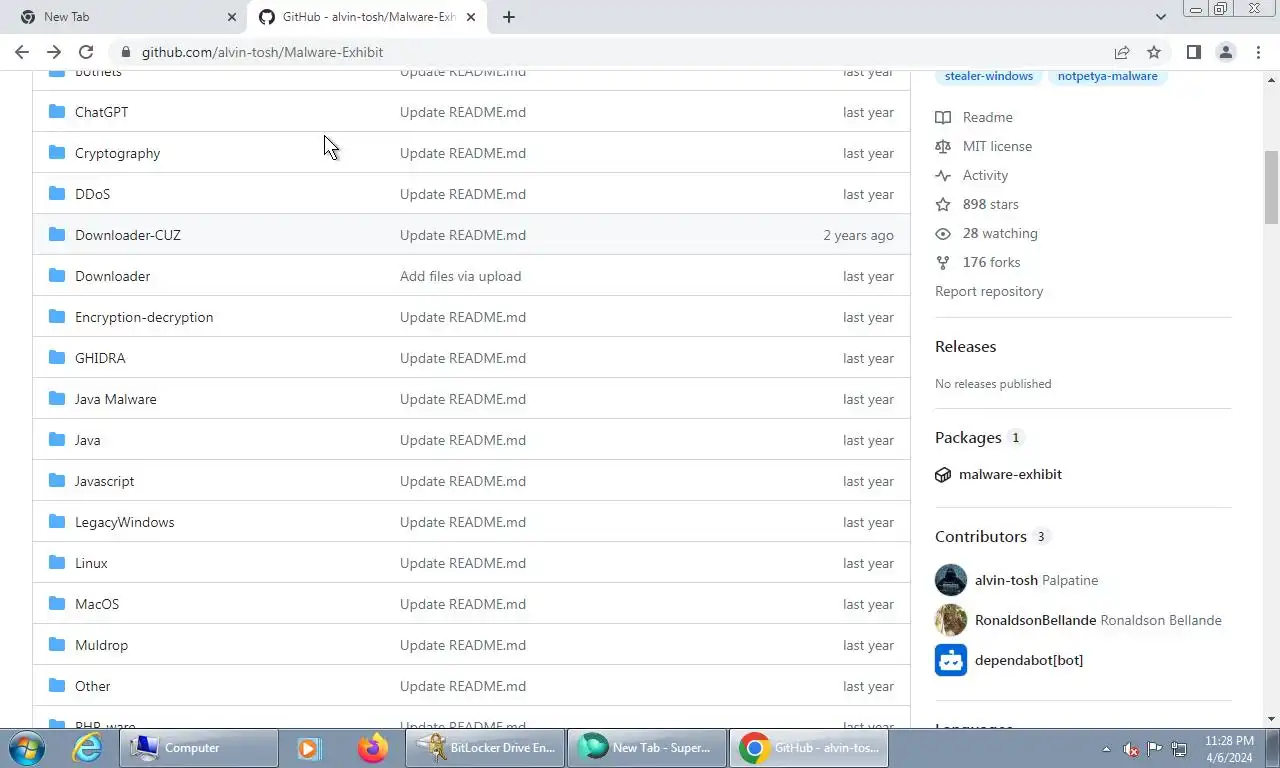
Task: Click the volume speaker tray icon
Action: pyautogui.click(x=1131, y=749)
